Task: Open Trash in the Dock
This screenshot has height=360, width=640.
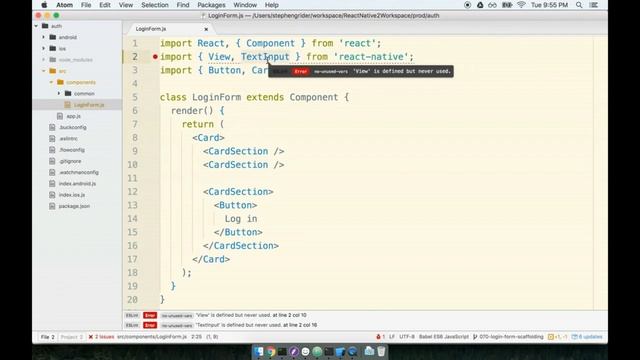Action: pyautogui.click(x=381, y=351)
